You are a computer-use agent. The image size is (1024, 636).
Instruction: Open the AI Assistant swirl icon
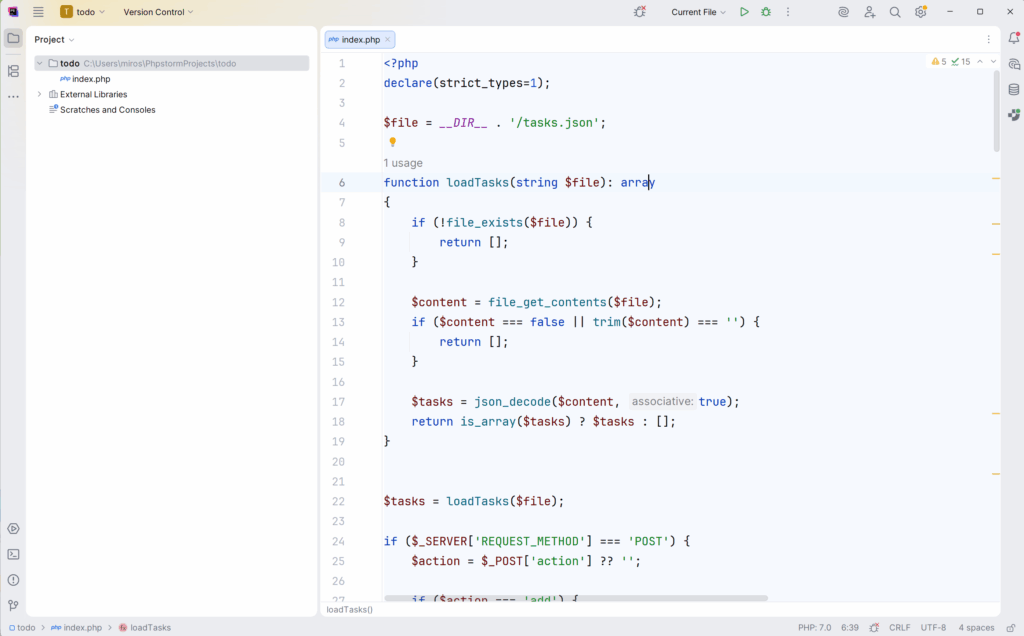click(x=843, y=12)
